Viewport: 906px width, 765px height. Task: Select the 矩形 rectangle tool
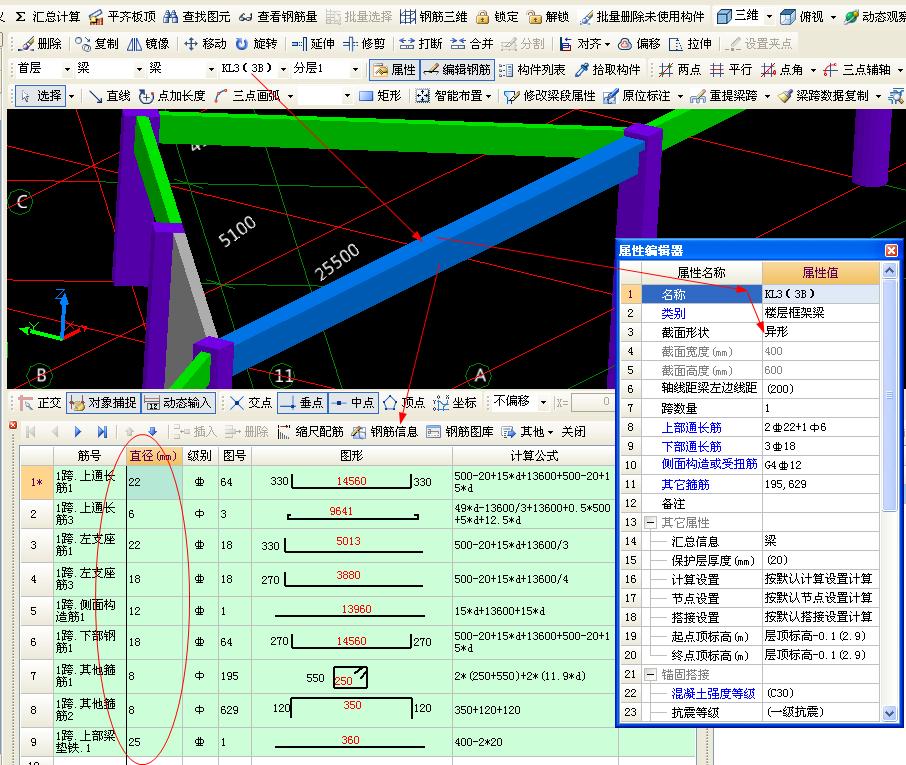(x=380, y=96)
